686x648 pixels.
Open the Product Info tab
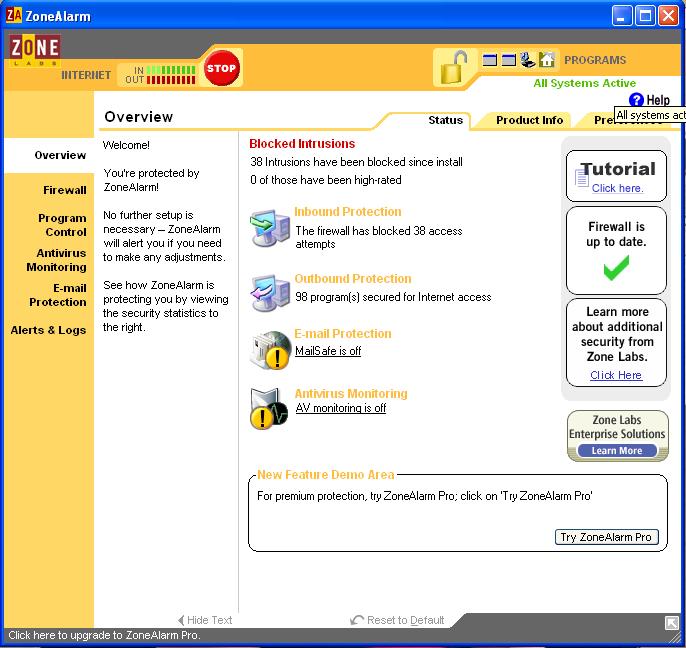(x=529, y=120)
